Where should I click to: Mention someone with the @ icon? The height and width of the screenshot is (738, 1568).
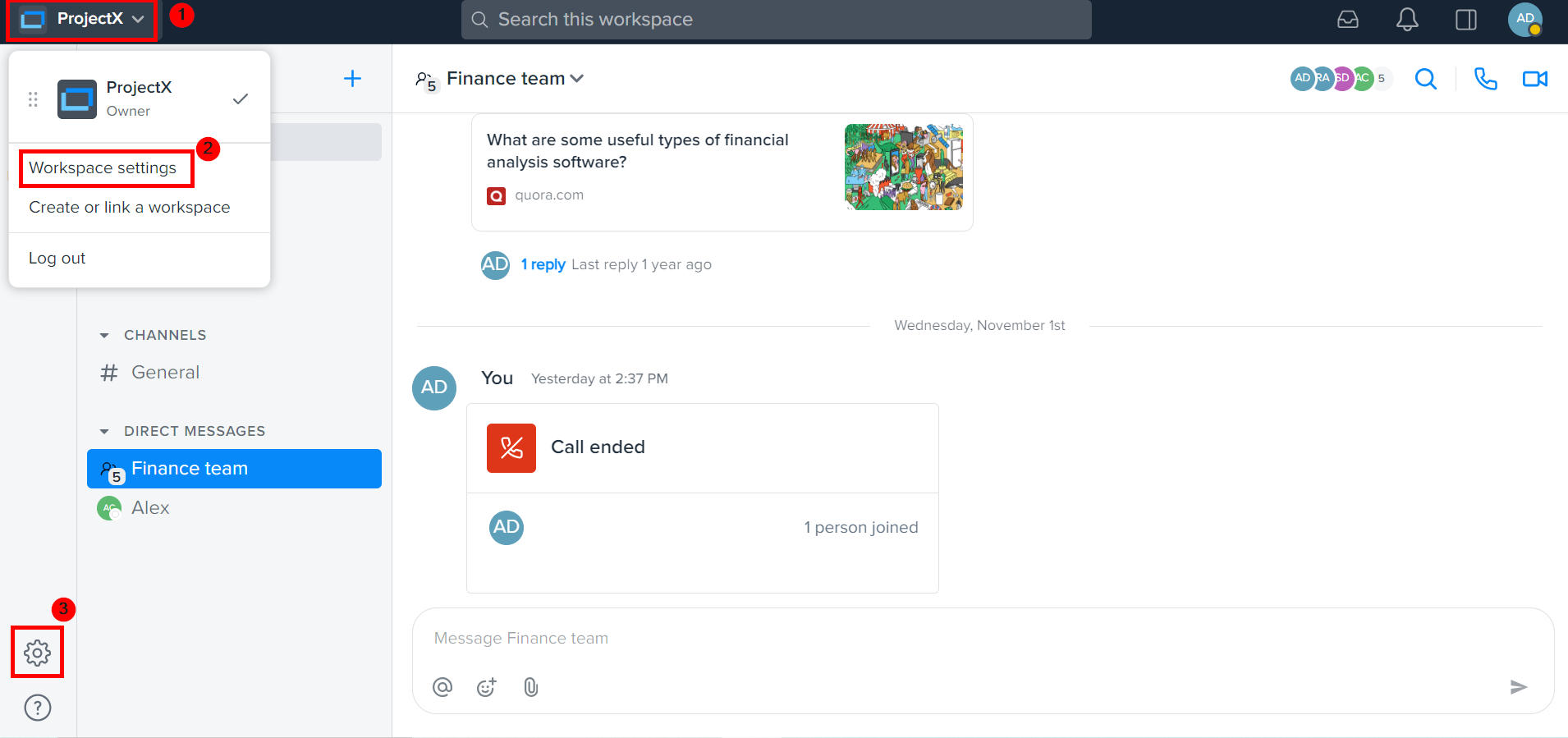[x=442, y=687]
